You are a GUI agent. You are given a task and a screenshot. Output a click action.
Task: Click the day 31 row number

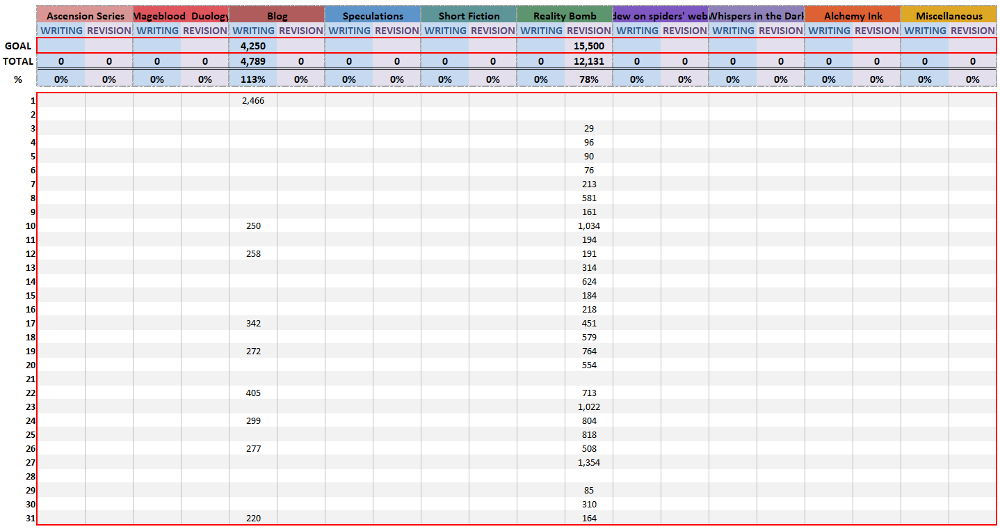[x=30, y=518]
